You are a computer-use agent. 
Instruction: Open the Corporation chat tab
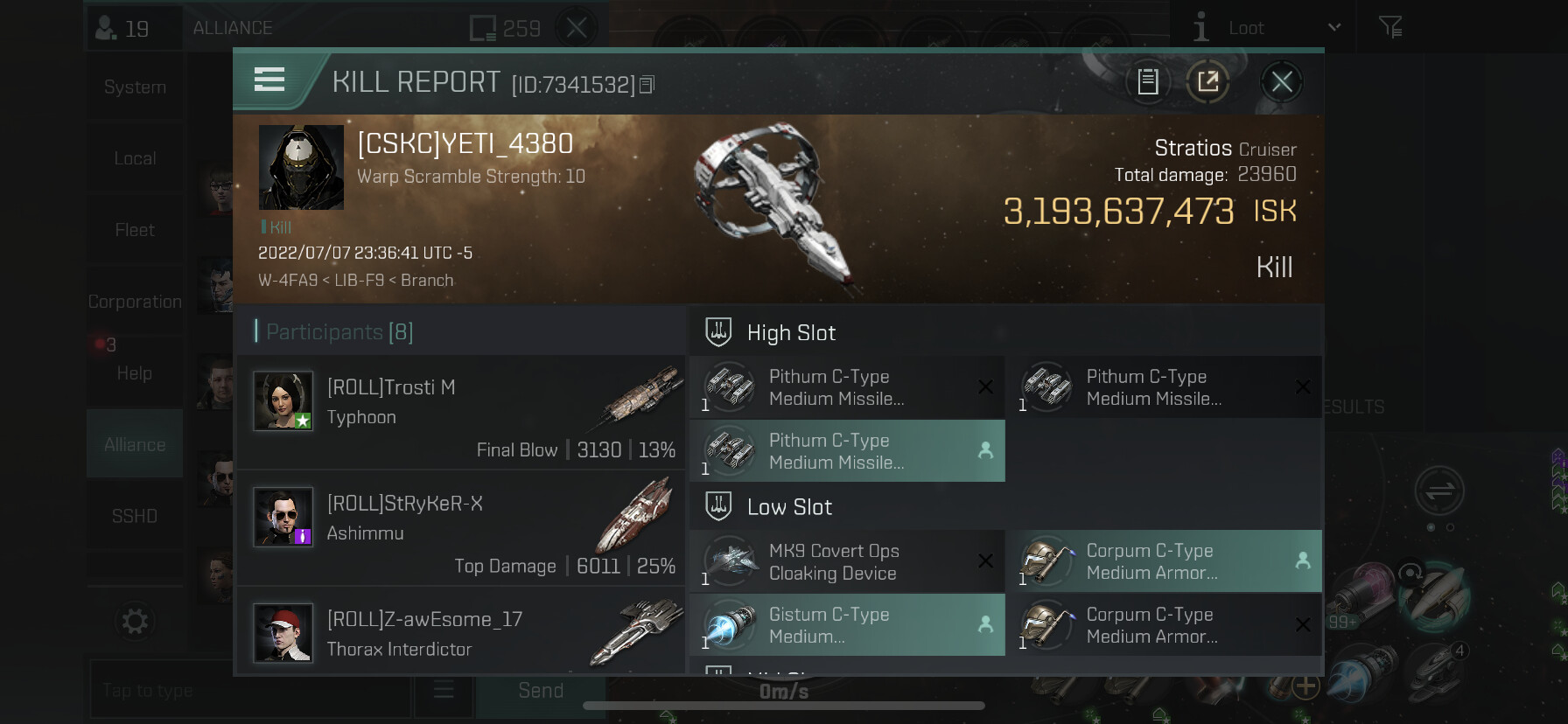click(x=135, y=302)
